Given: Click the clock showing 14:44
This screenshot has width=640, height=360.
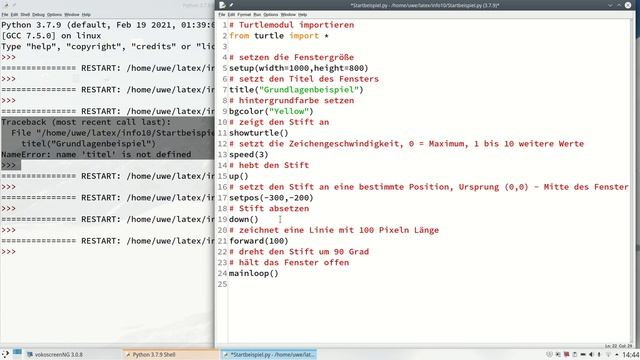Looking at the screenshot, I should pyautogui.click(x=631, y=355).
